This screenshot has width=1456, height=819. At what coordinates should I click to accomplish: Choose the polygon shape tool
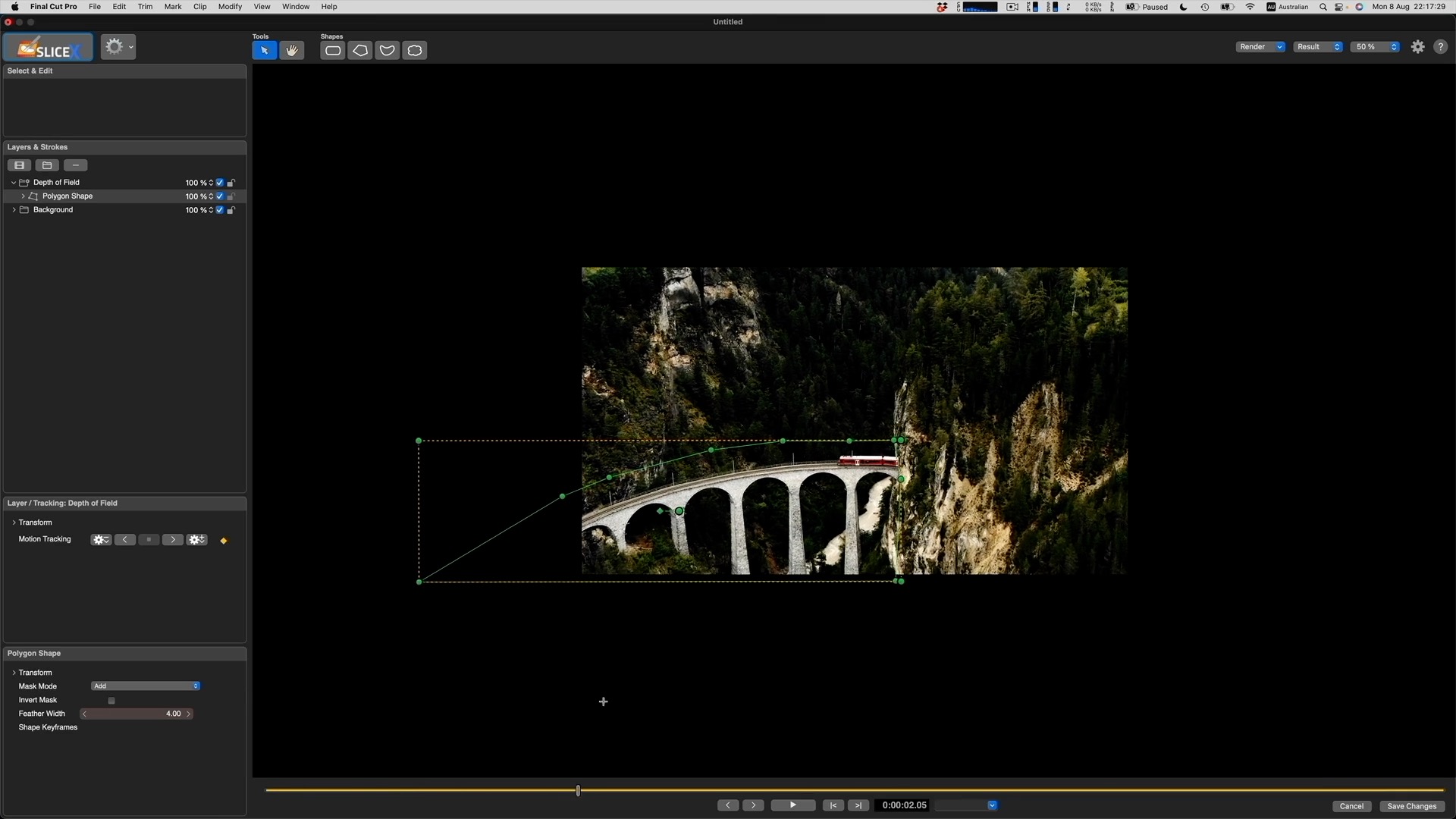(x=359, y=51)
